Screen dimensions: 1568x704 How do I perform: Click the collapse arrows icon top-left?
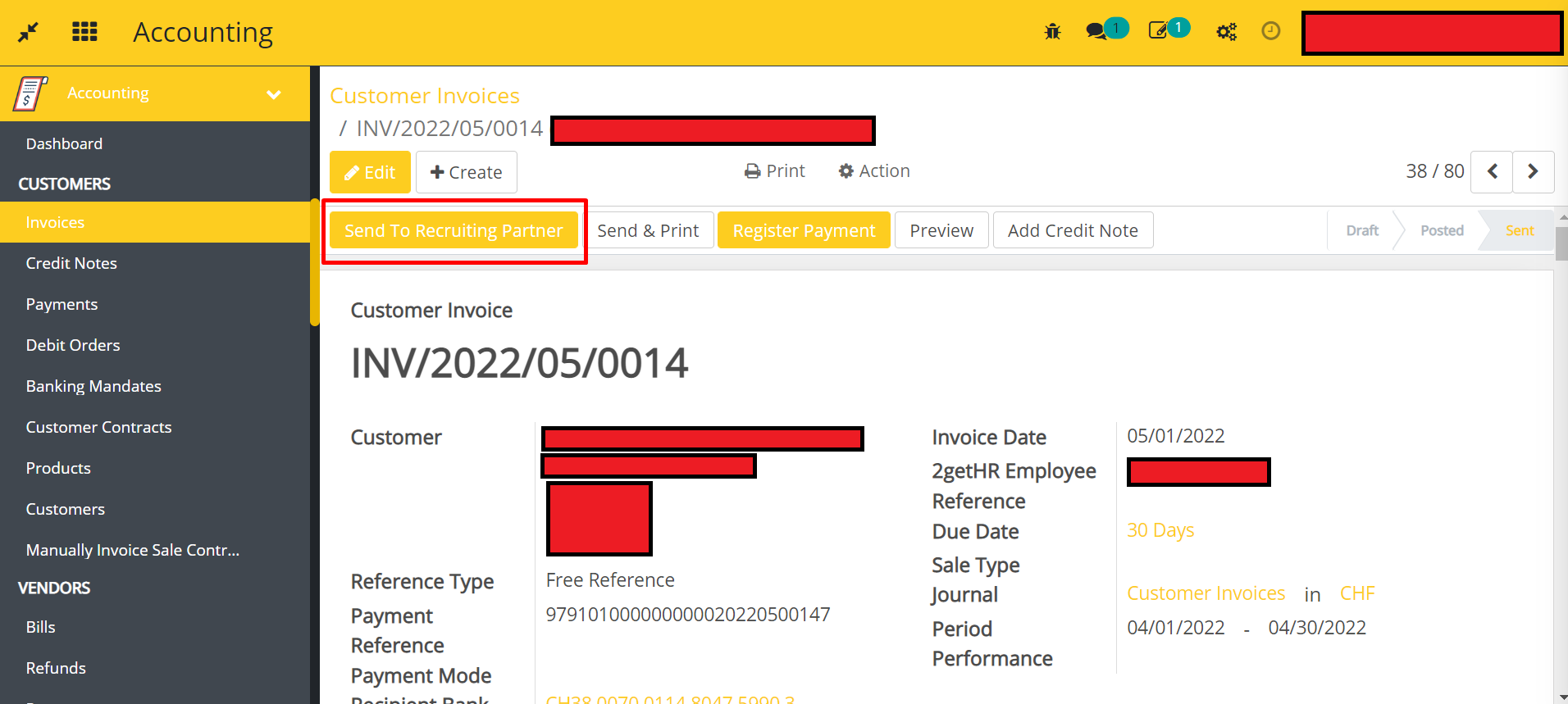coord(29,32)
